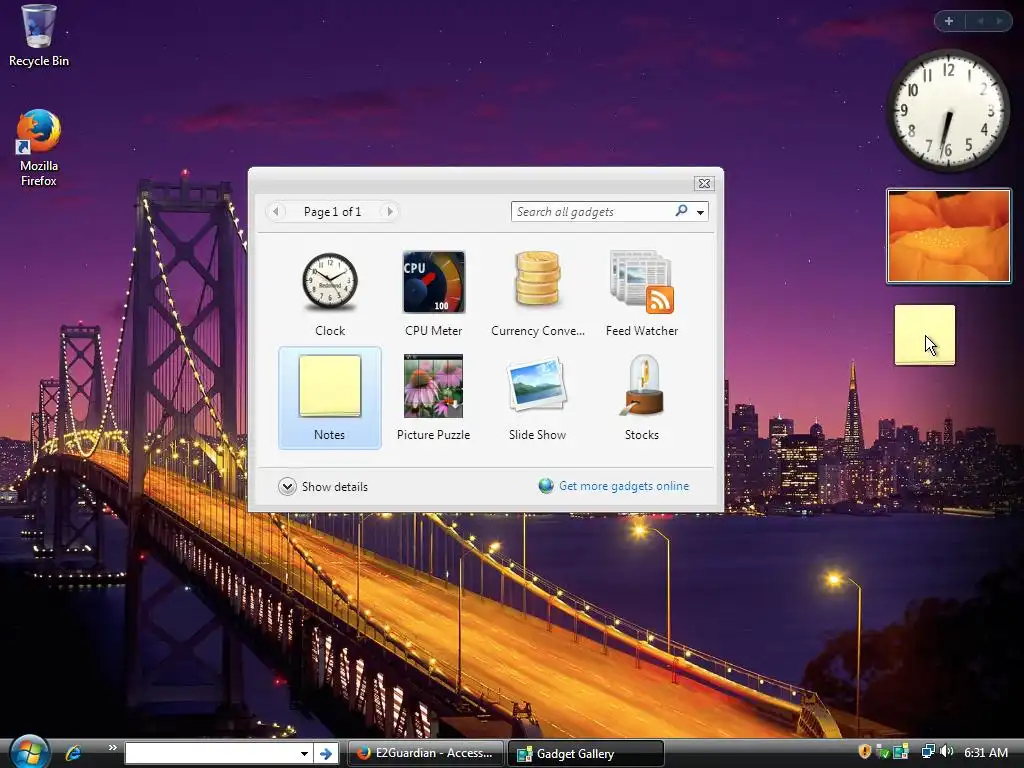This screenshot has height=768, width=1024.
Task: Launch Internet Explorer from Quick Launch
Action: (73, 753)
